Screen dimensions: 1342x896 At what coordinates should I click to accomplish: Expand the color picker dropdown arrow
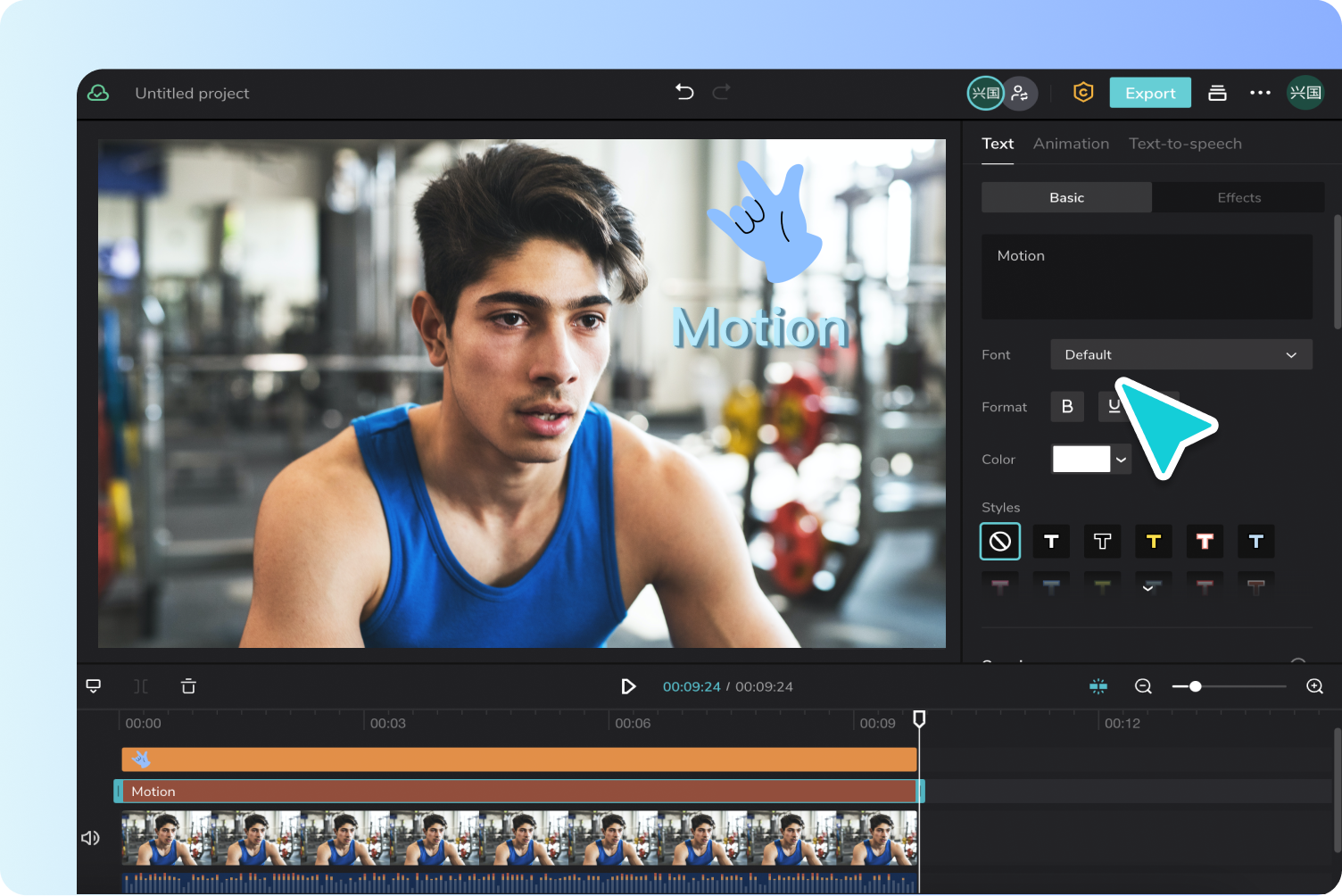[1122, 460]
